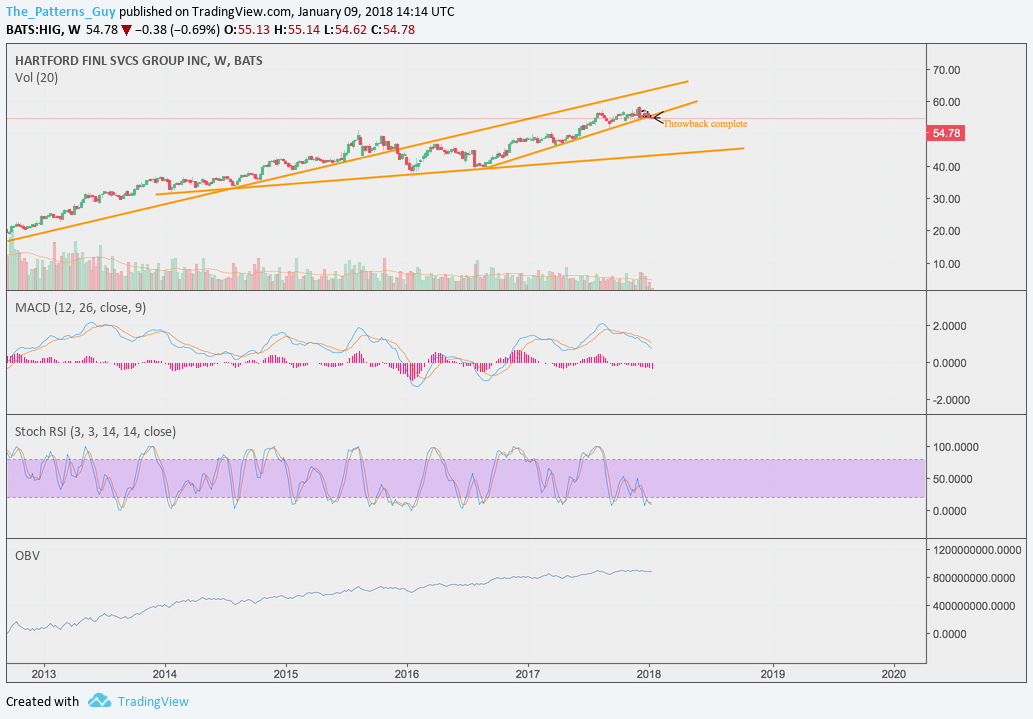Click the 2017 label on time axis
Image resolution: width=1033 pixels, height=719 pixels.
tap(528, 674)
